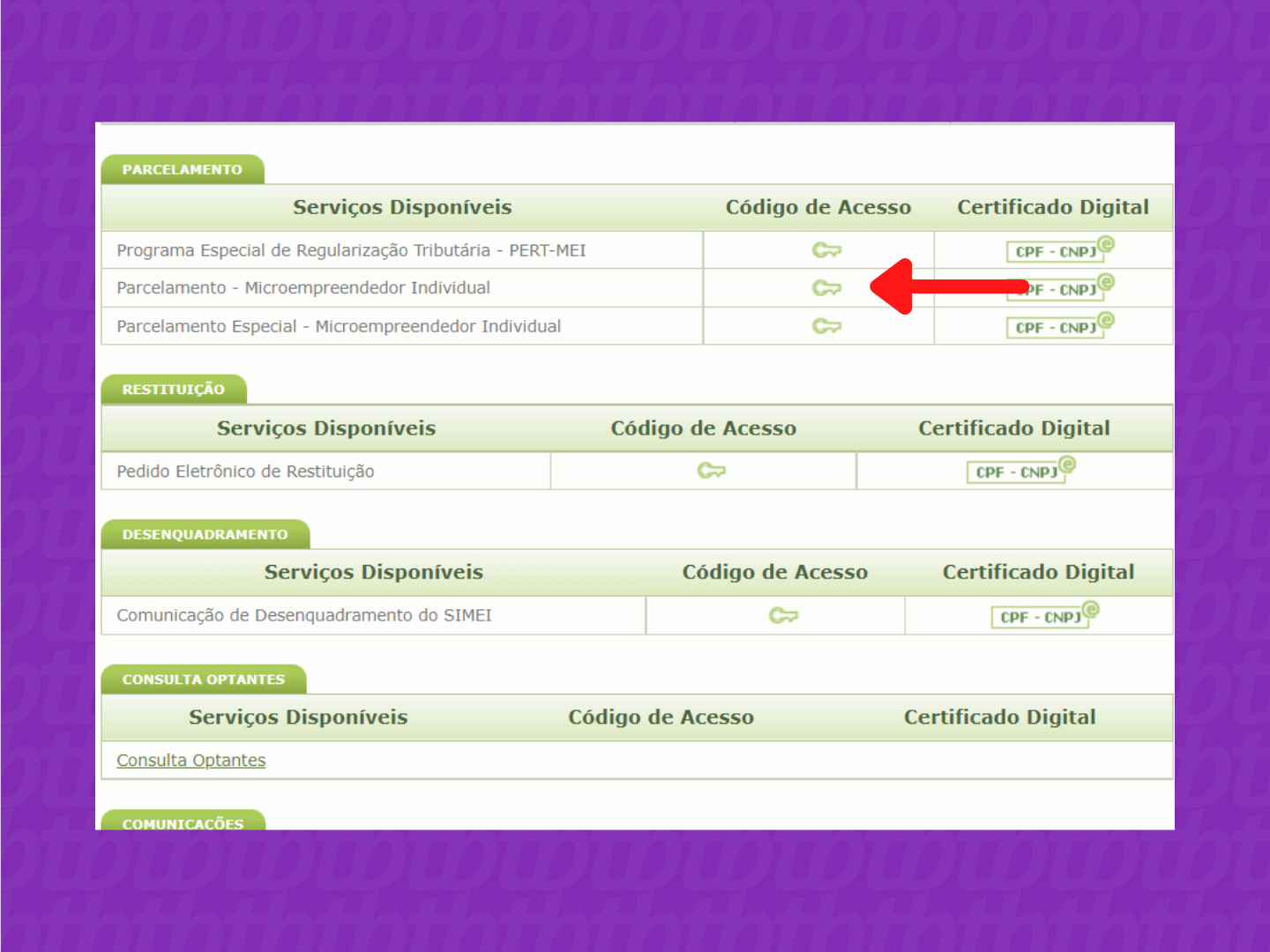Screen dimensions: 1270x952
Task: Select the RESTITUIÇÃO section tab
Action: tap(174, 390)
